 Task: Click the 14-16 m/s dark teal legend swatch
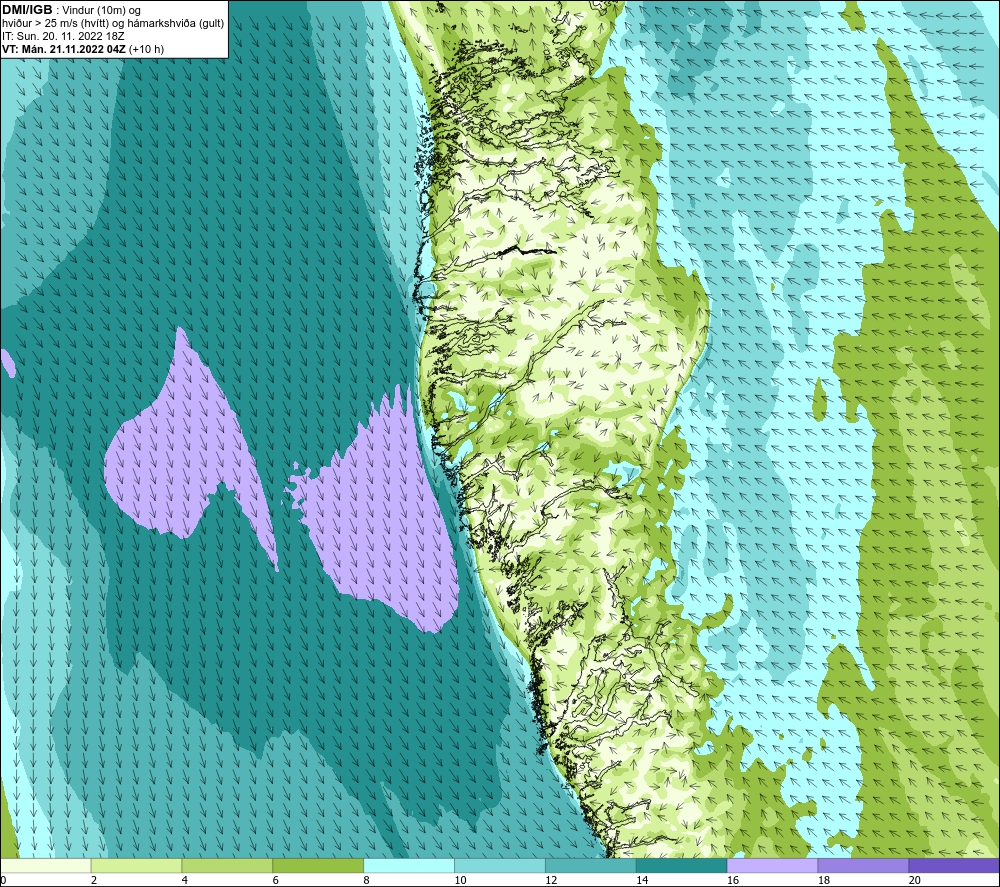(x=682, y=865)
